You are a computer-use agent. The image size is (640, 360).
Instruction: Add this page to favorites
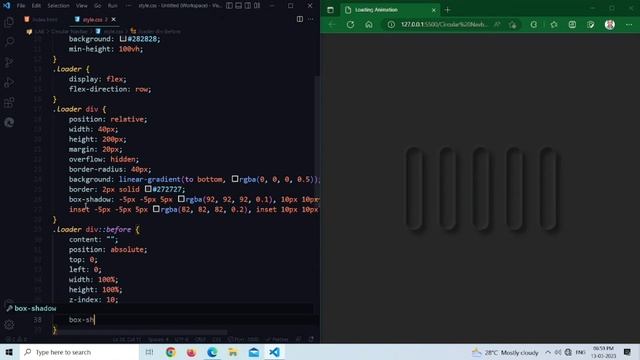(513, 24)
